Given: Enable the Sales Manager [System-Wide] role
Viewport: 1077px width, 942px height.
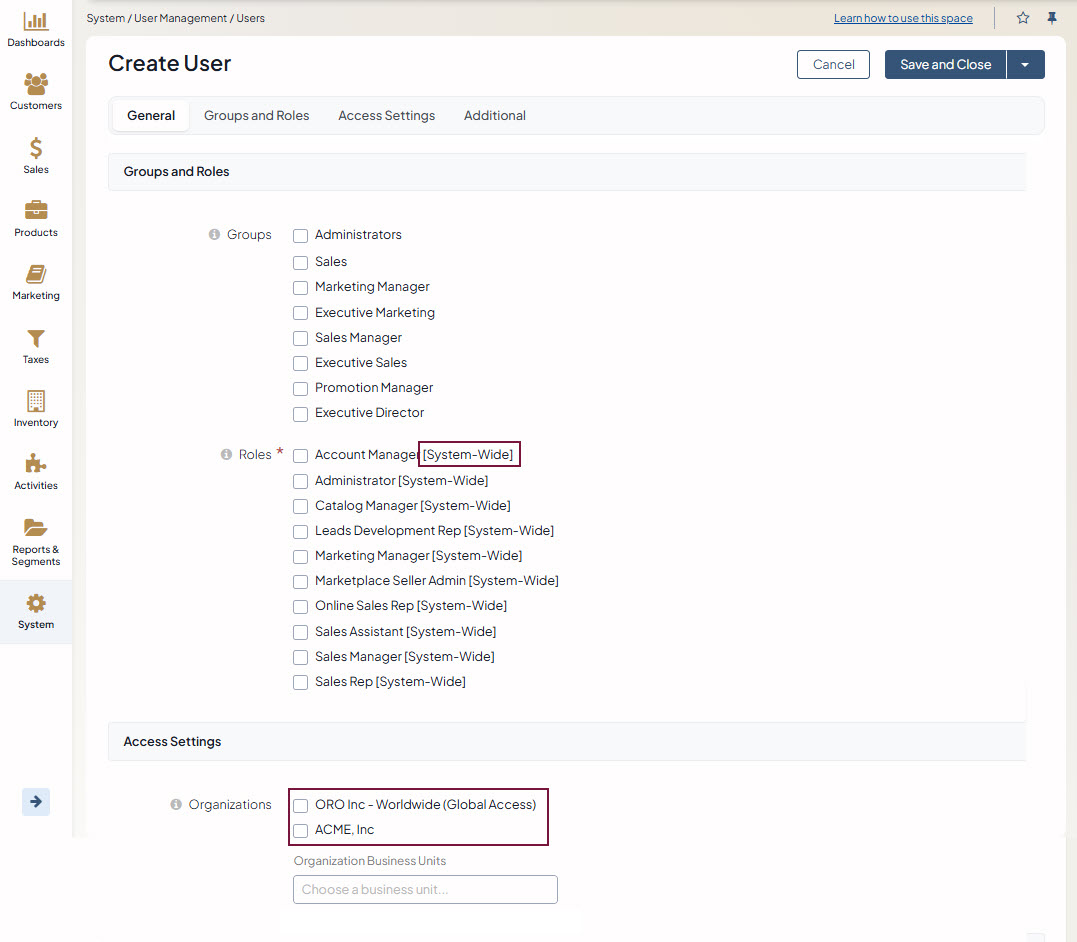Looking at the screenshot, I should tap(300, 657).
